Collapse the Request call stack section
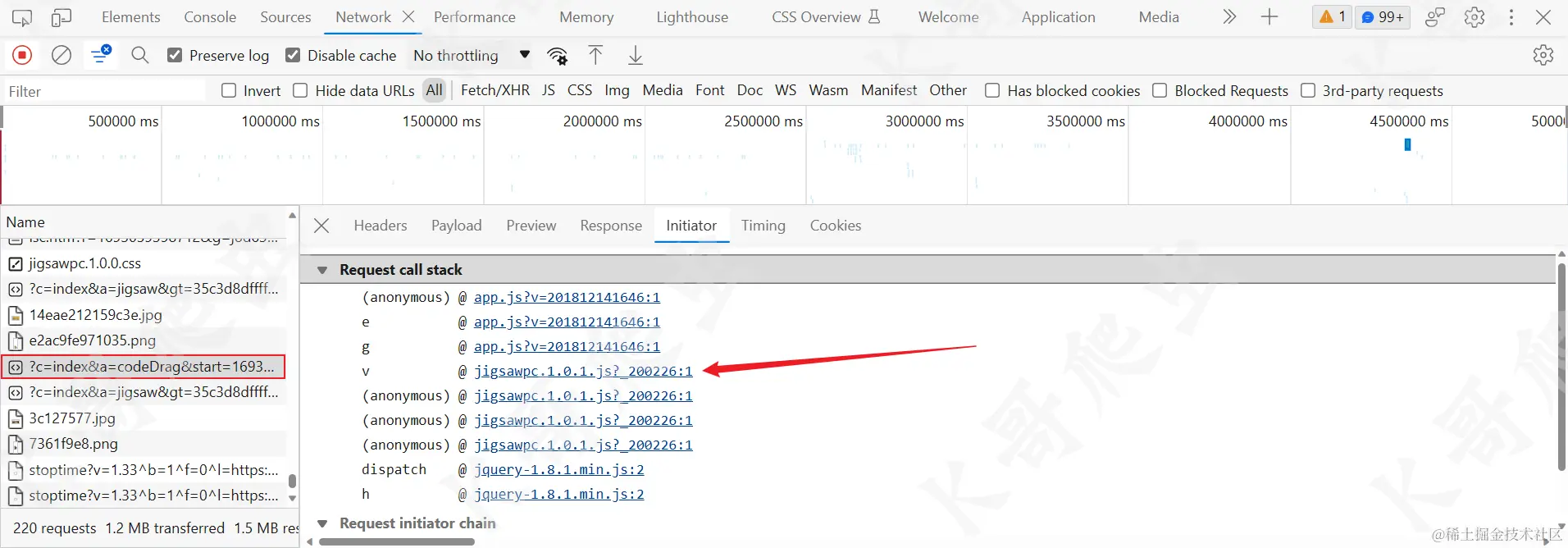Screen dimensions: 1568x548 tap(322, 270)
